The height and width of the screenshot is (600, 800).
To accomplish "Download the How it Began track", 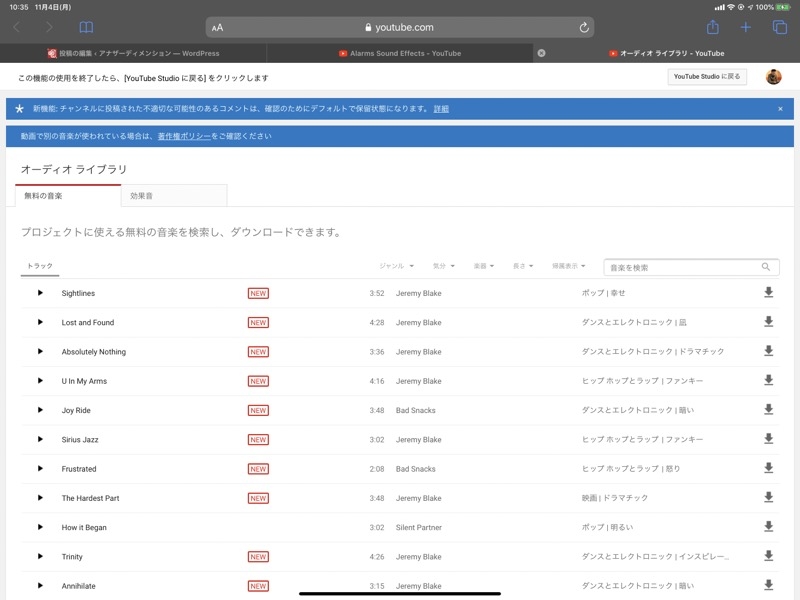I will 768,526.
